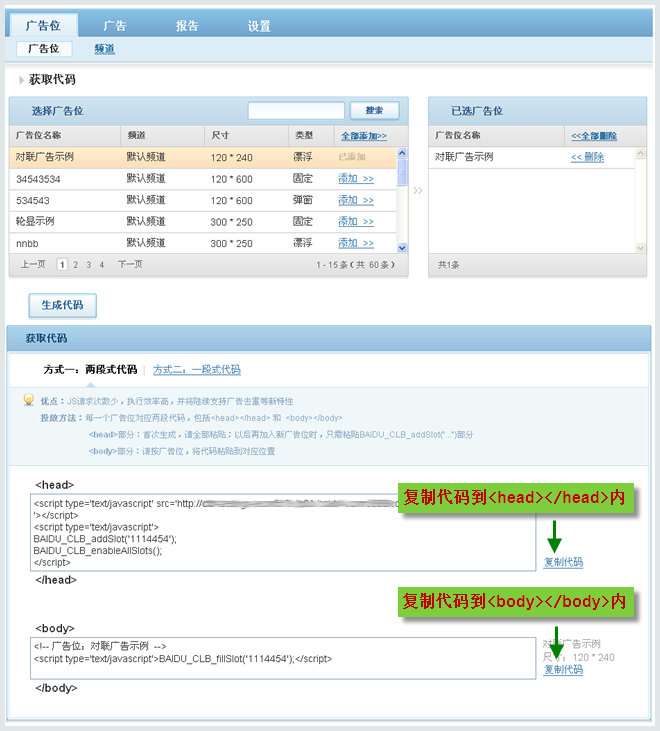
Task: Add ad slot 34543534
Action: coord(356,179)
